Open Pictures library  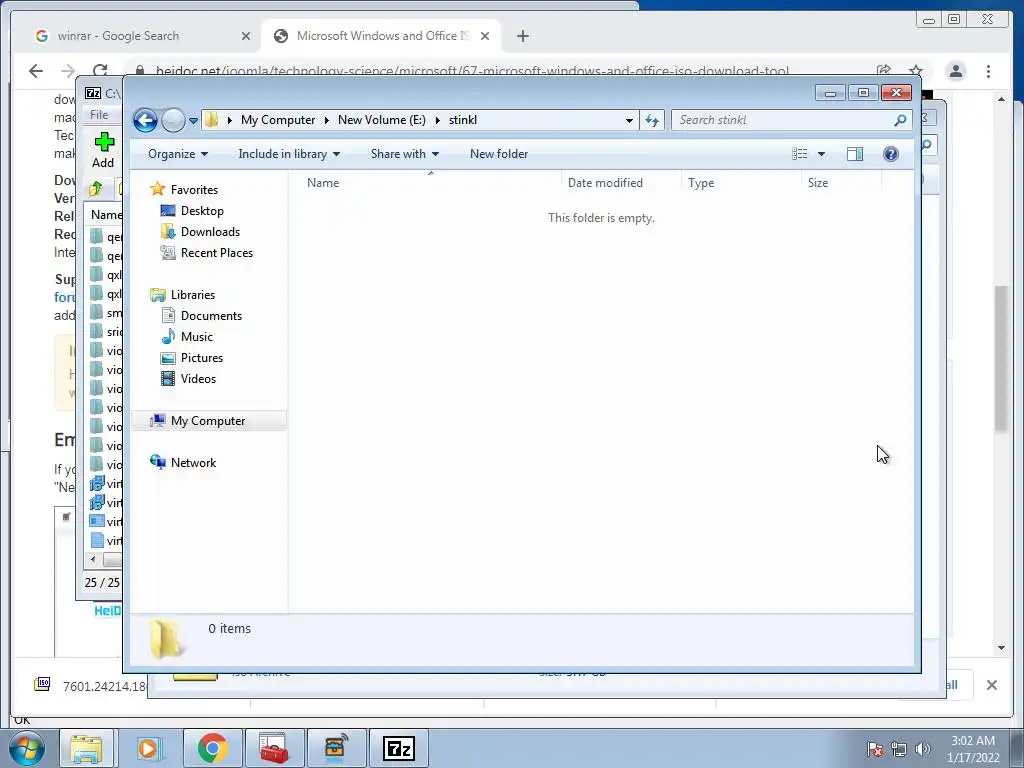click(202, 358)
